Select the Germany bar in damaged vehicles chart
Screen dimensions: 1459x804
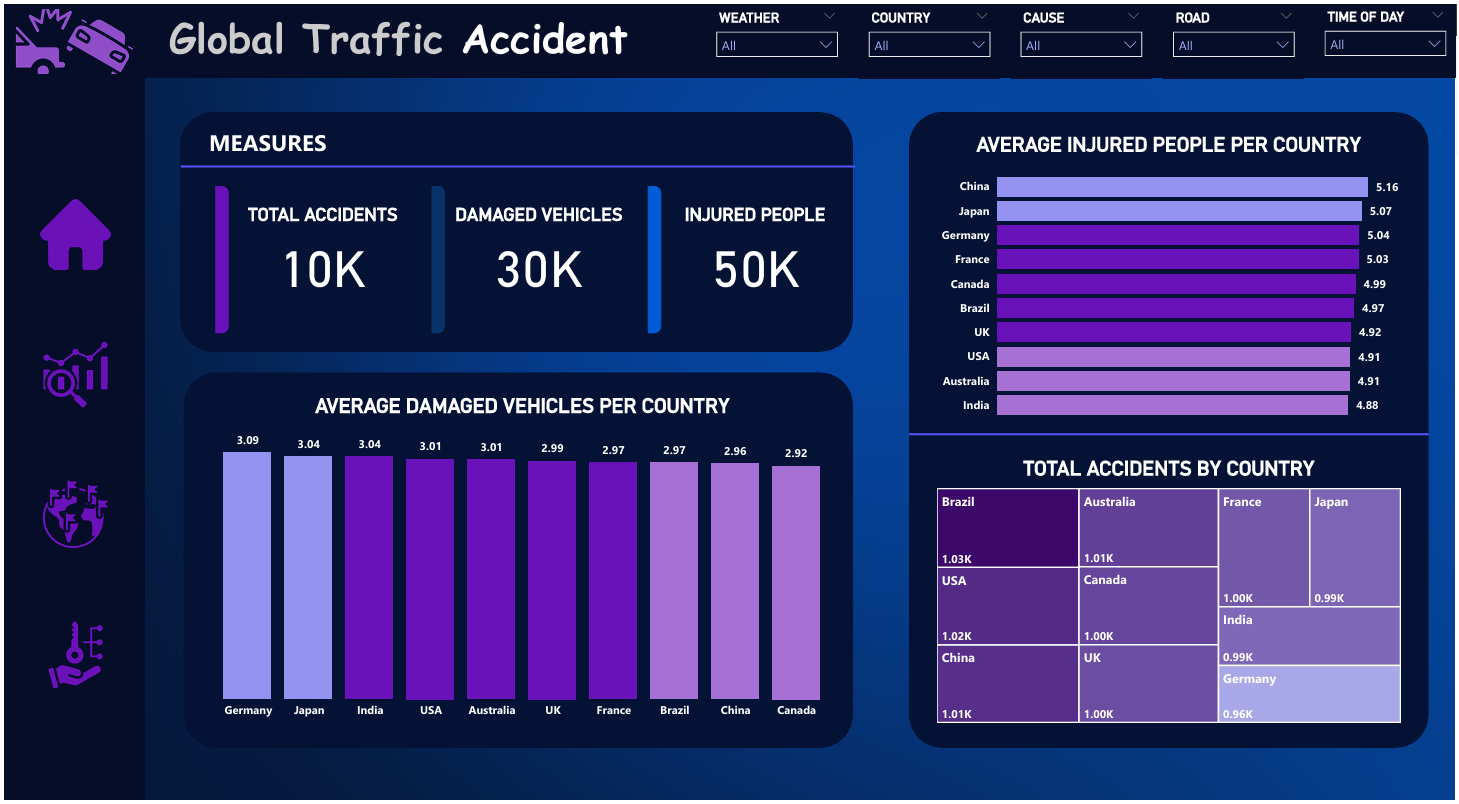click(247, 575)
